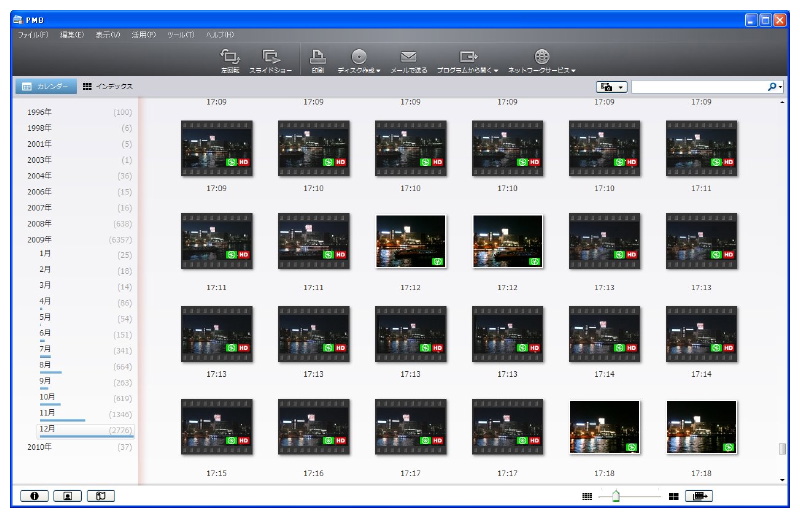Open the help (ヘルプ) menu

tap(219, 35)
